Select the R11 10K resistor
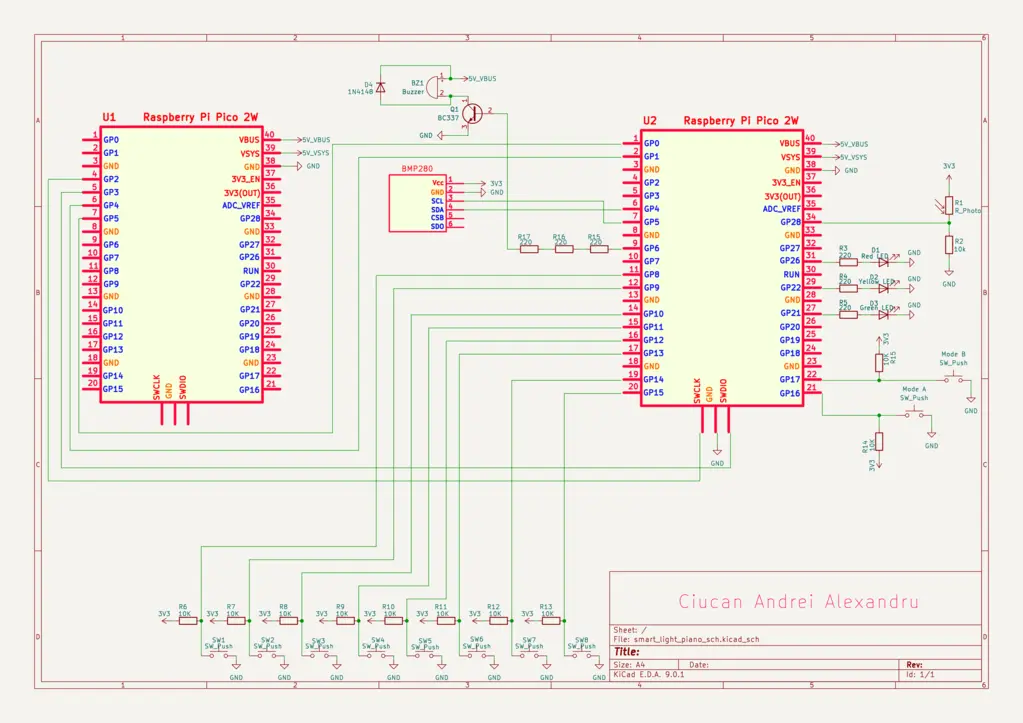 [446, 621]
